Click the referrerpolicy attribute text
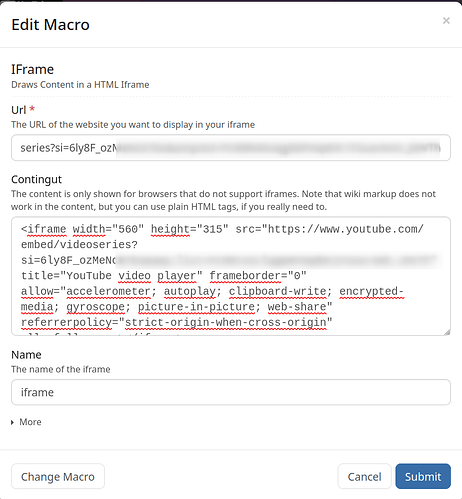The image size is (462, 499). coord(66,322)
